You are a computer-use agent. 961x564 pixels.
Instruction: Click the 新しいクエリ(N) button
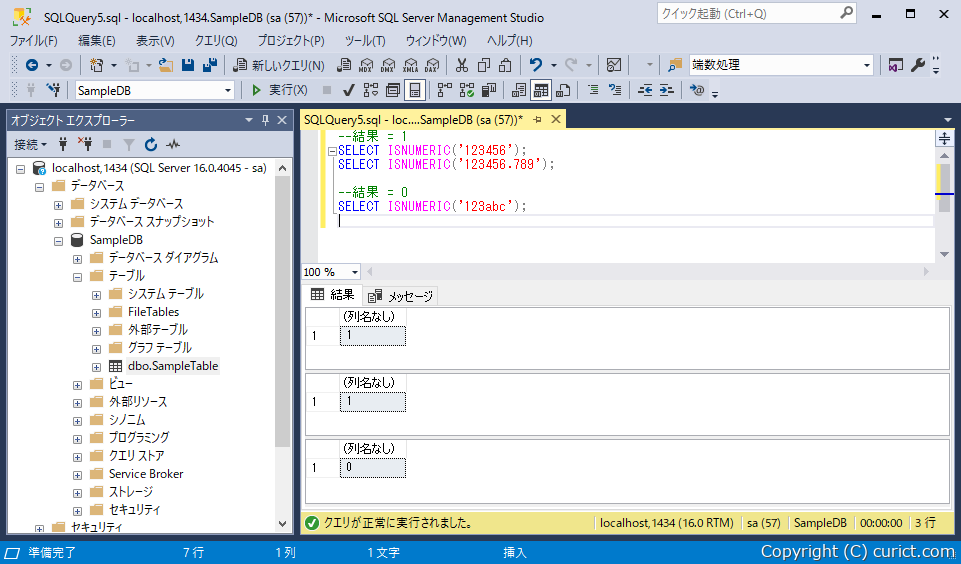pyautogui.click(x=279, y=65)
